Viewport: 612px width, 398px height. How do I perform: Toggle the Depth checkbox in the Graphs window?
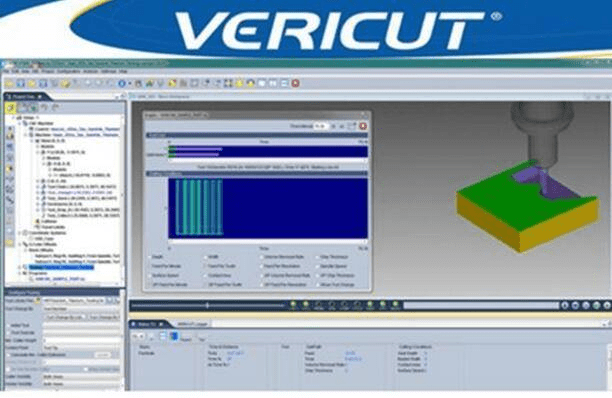pos(150,257)
